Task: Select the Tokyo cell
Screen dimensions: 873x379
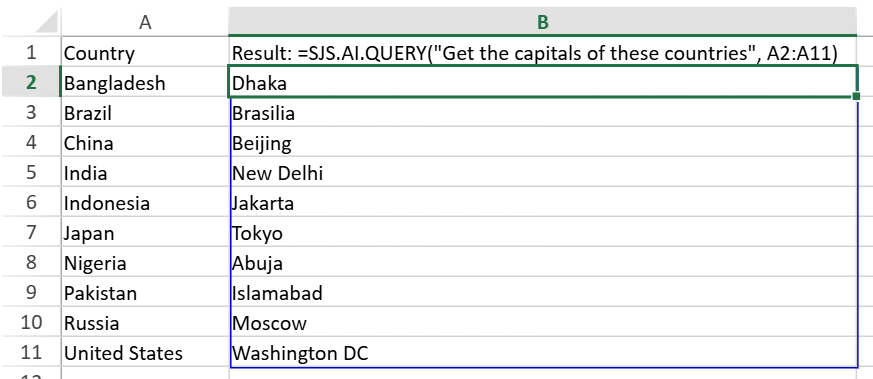Action: pos(543,232)
